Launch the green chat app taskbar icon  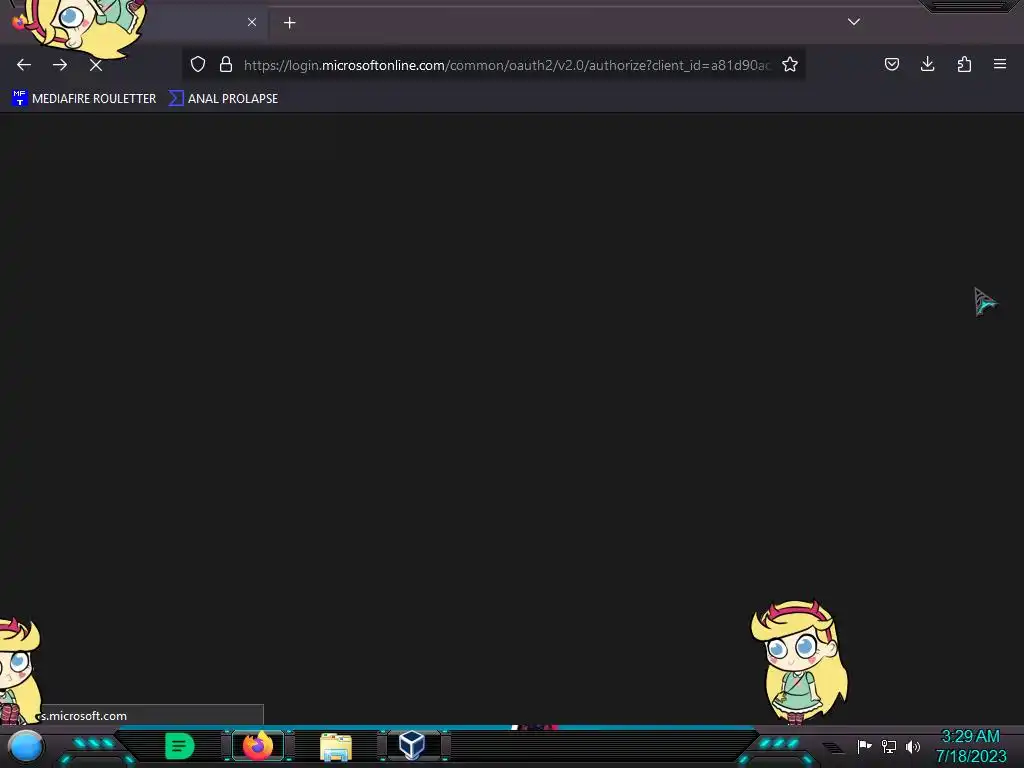pos(180,746)
